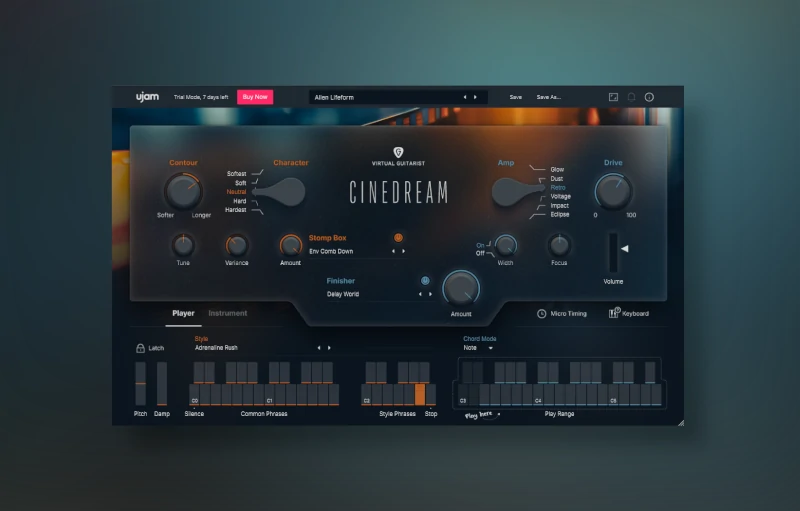Select Glow amp type
800x511 pixels.
(557, 169)
